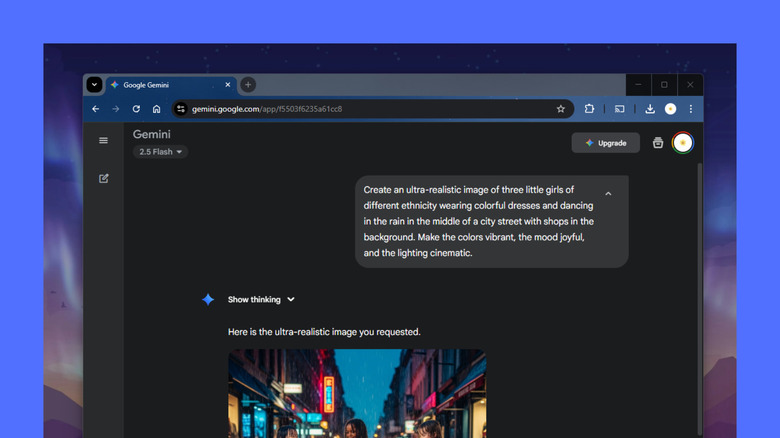
Task: Collapse the prompt text with the chevron
Action: coord(608,194)
